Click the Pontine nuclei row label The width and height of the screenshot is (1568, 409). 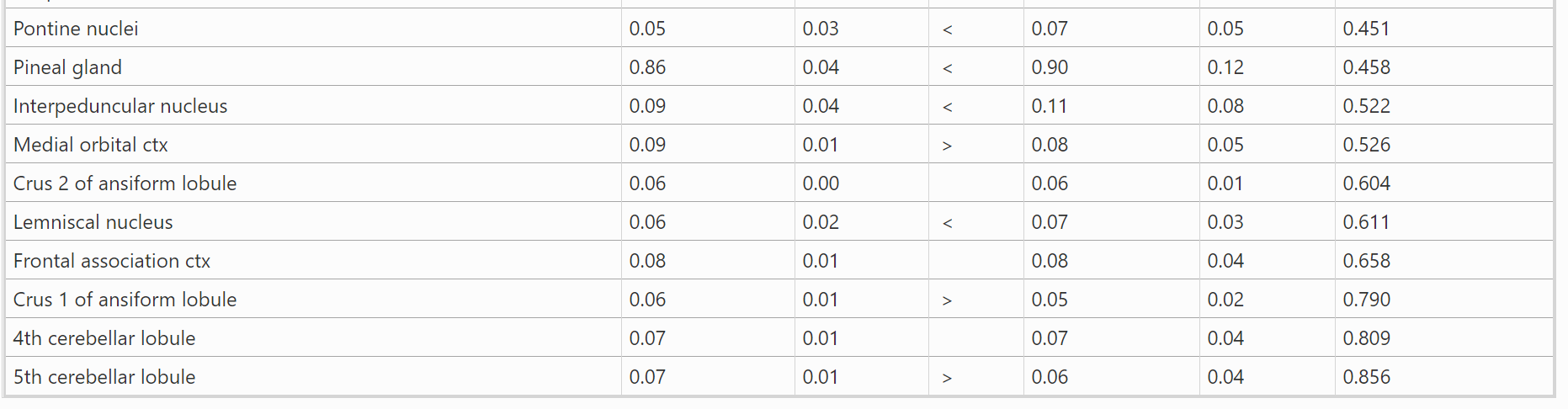(76, 29)
